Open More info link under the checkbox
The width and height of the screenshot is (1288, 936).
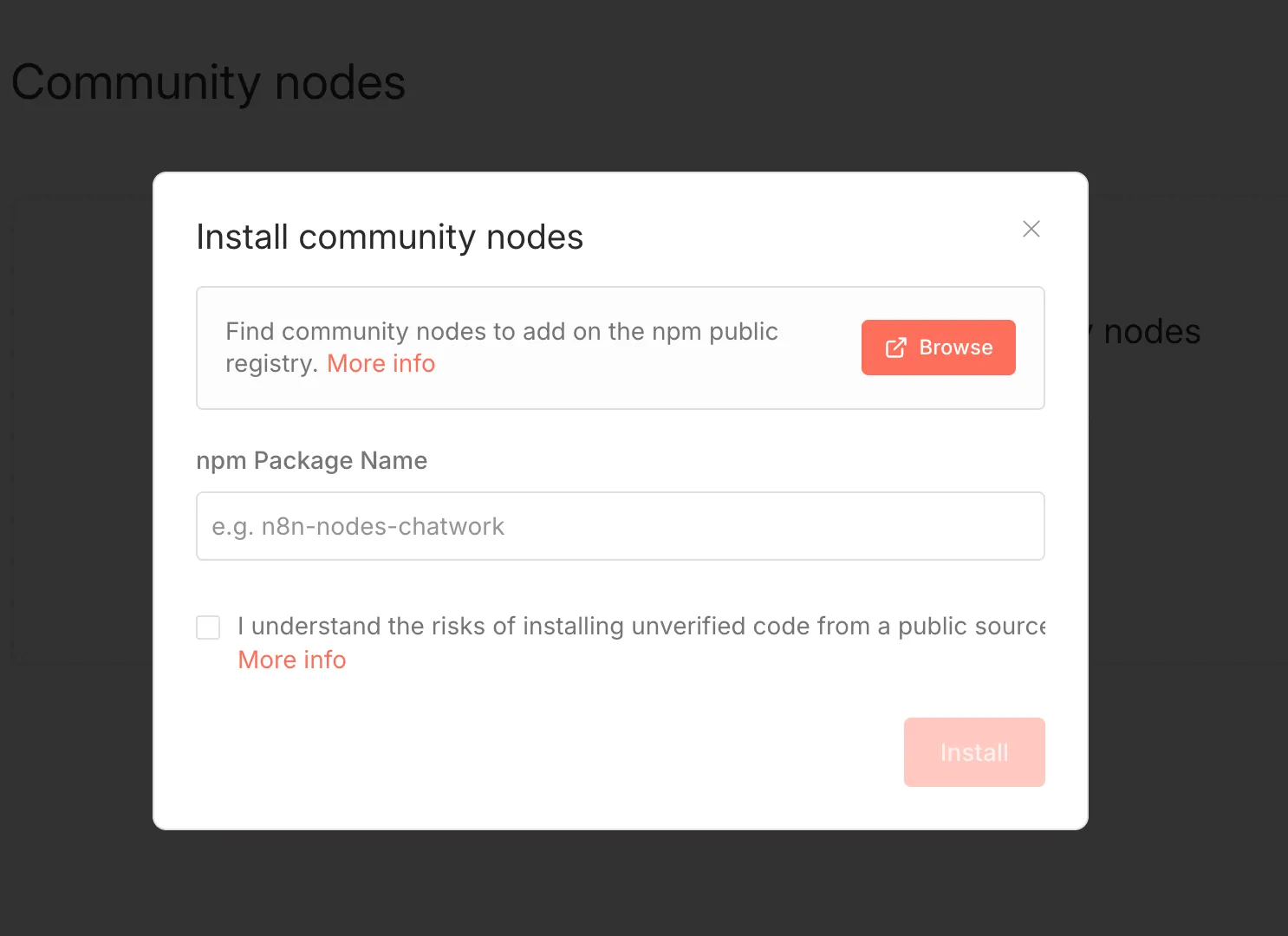(292, 660)
